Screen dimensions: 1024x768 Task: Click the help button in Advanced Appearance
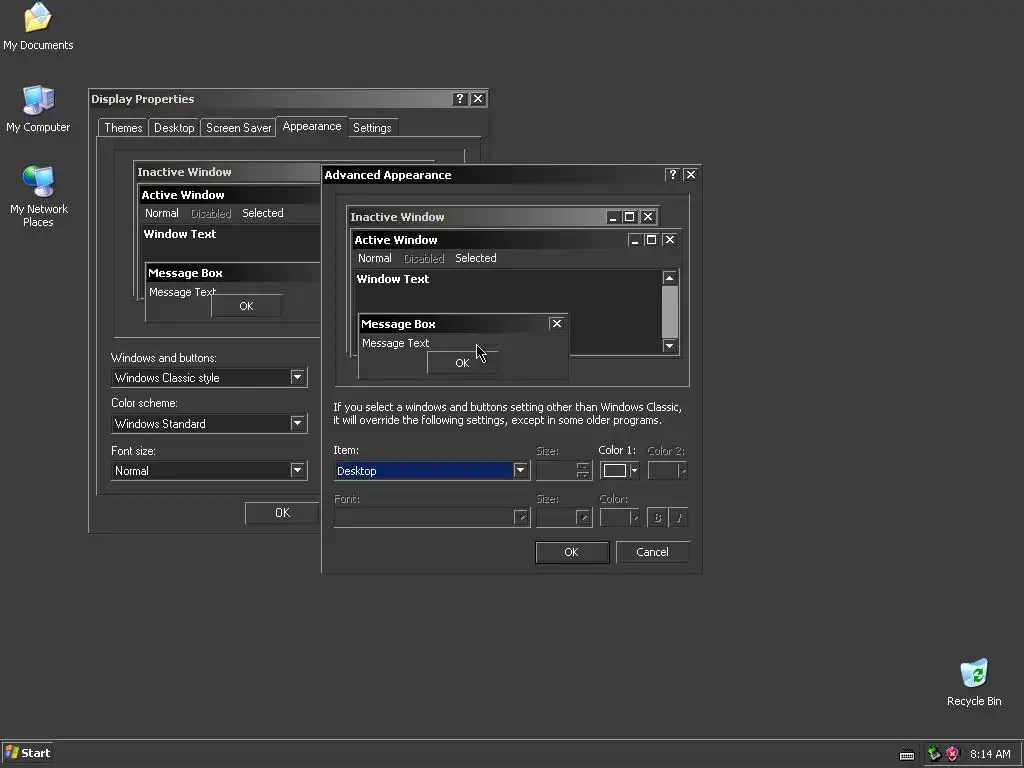673,174
